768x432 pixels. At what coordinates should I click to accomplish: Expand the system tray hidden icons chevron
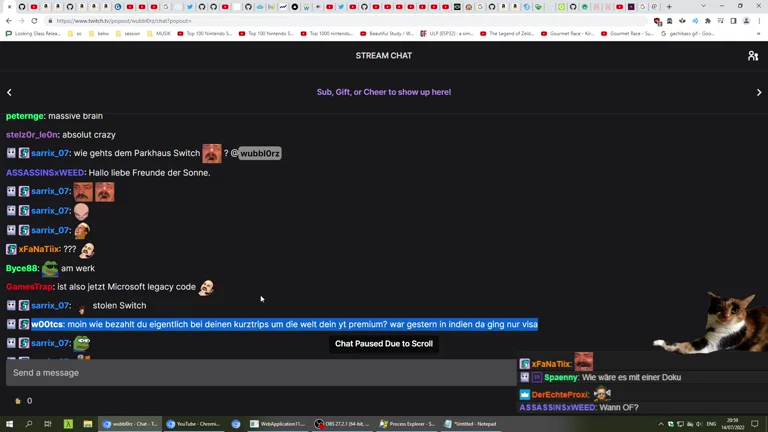pos(661,424)
